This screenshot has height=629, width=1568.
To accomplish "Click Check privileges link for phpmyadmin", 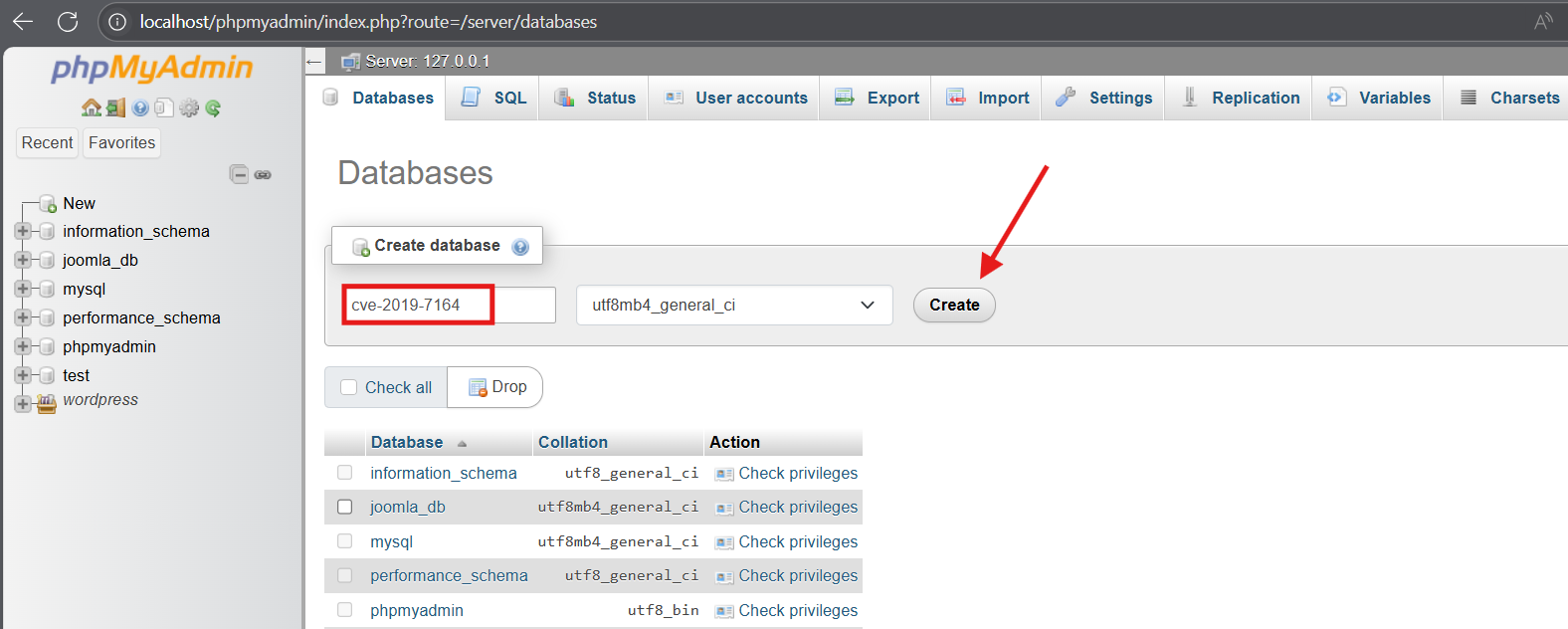I will click(798, 610).
